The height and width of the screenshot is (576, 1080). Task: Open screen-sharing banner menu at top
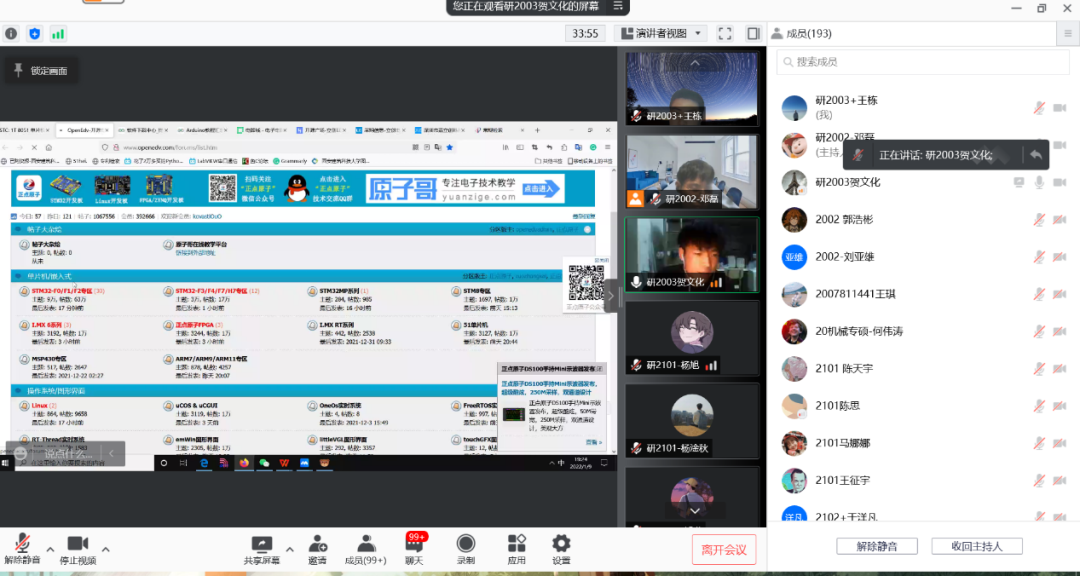618,6
